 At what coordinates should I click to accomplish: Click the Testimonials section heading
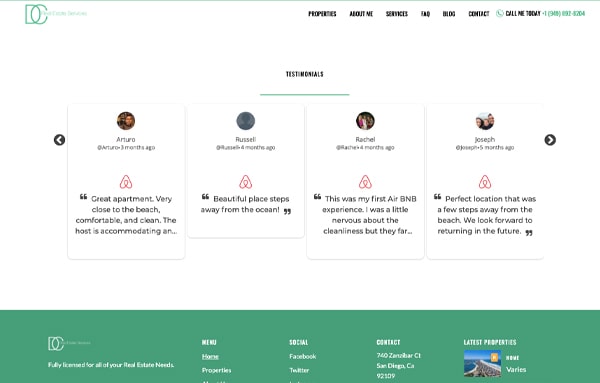[x=305, y=74]
